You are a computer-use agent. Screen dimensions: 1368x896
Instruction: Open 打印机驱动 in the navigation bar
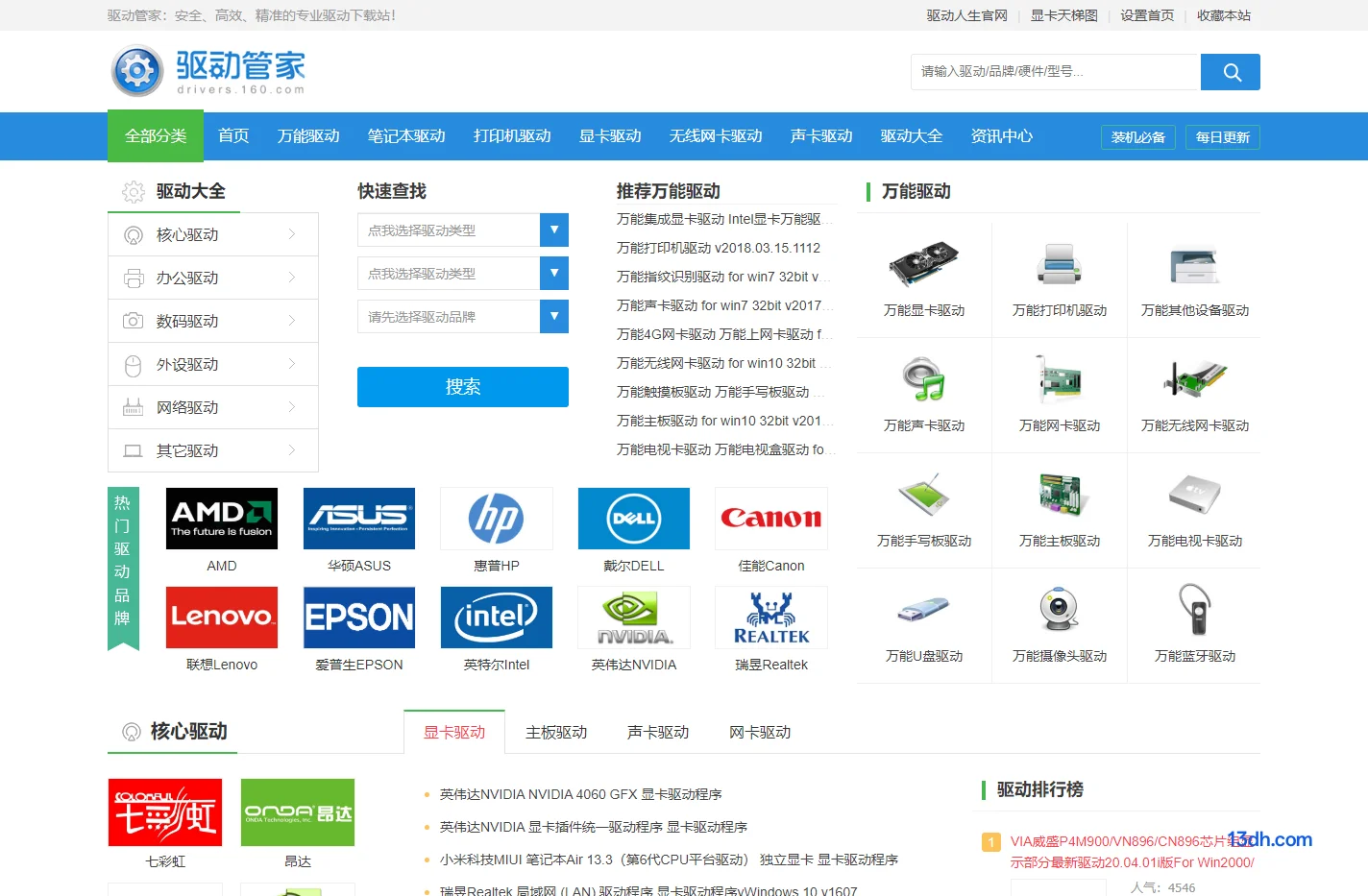(512, 136)
